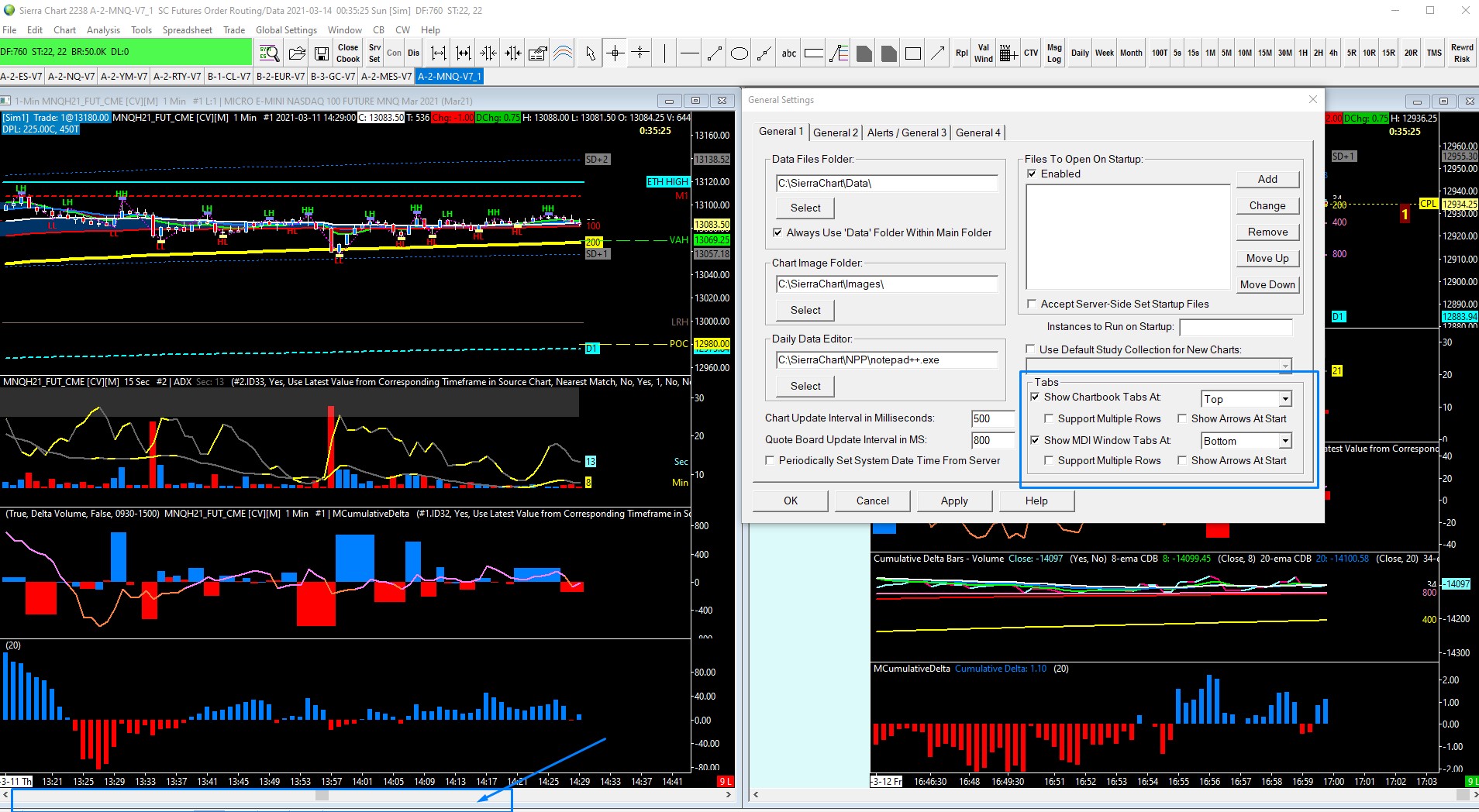Image resolution: width=1479 pixels, height=812 pixels.
Task: Pick the horizontal line drawing tool
Action: [x=689, y=53]
